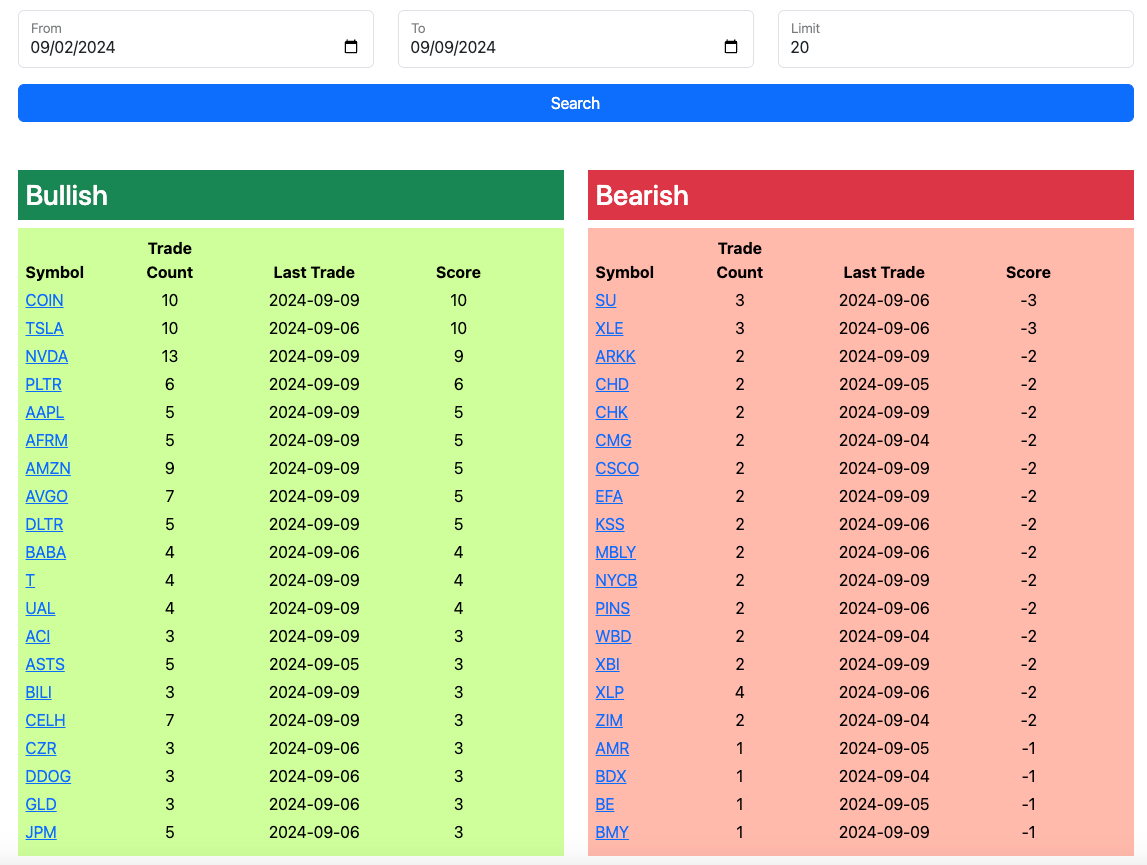This screenshot has width=1147, height=865.
Task: Select SU's score value -3
Action: click(1028, 301)
